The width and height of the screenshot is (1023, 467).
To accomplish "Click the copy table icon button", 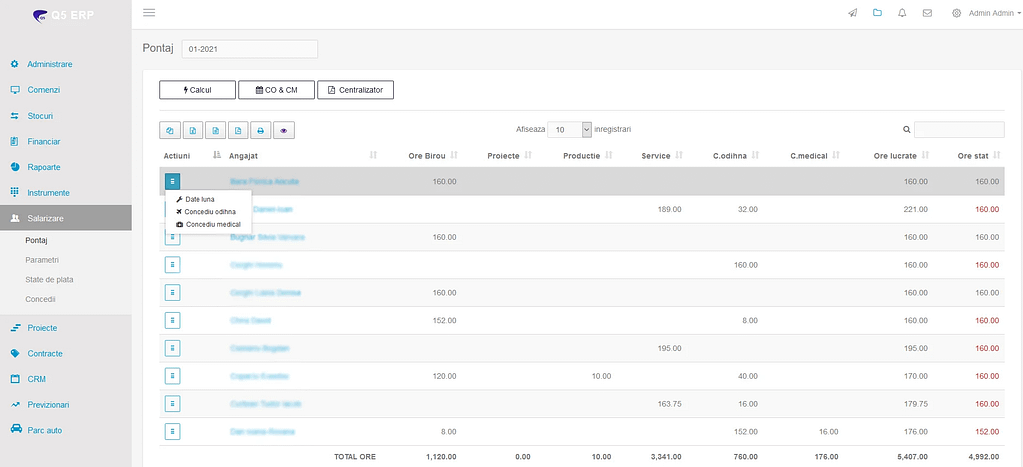I will [x=170, y=130].
